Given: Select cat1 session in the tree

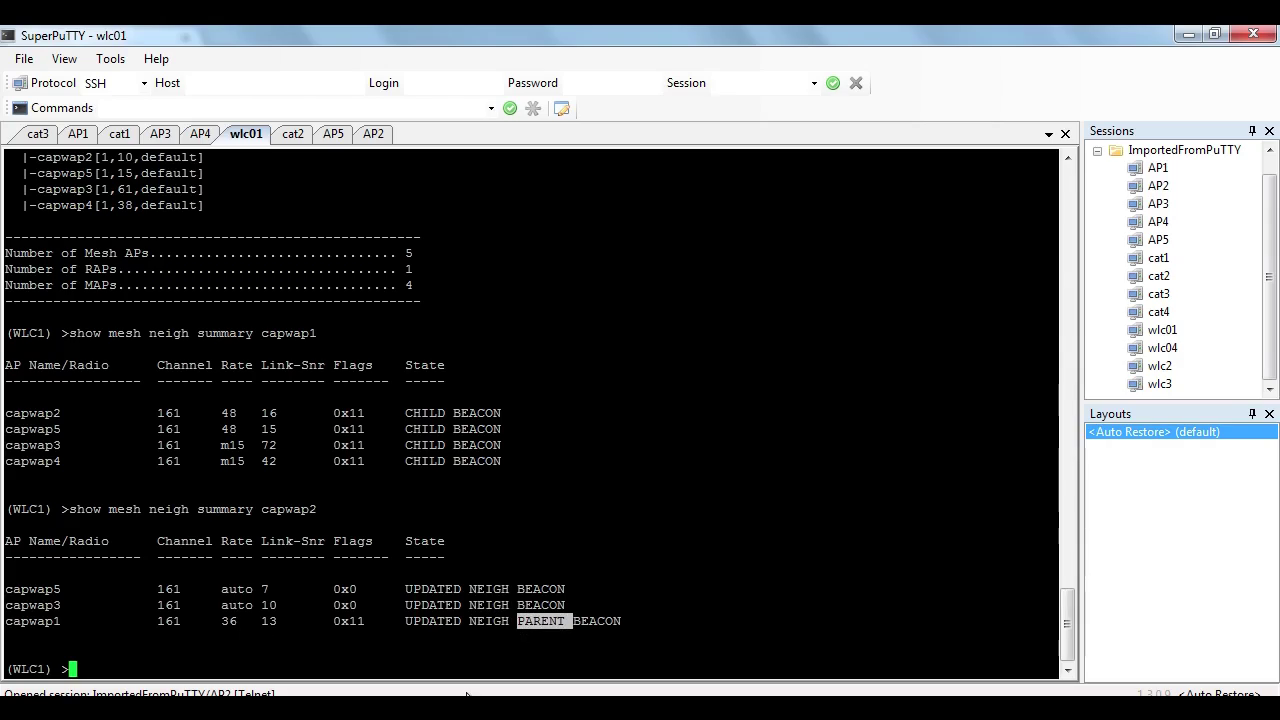Looking at the screenshot, I should point(1158,258).
